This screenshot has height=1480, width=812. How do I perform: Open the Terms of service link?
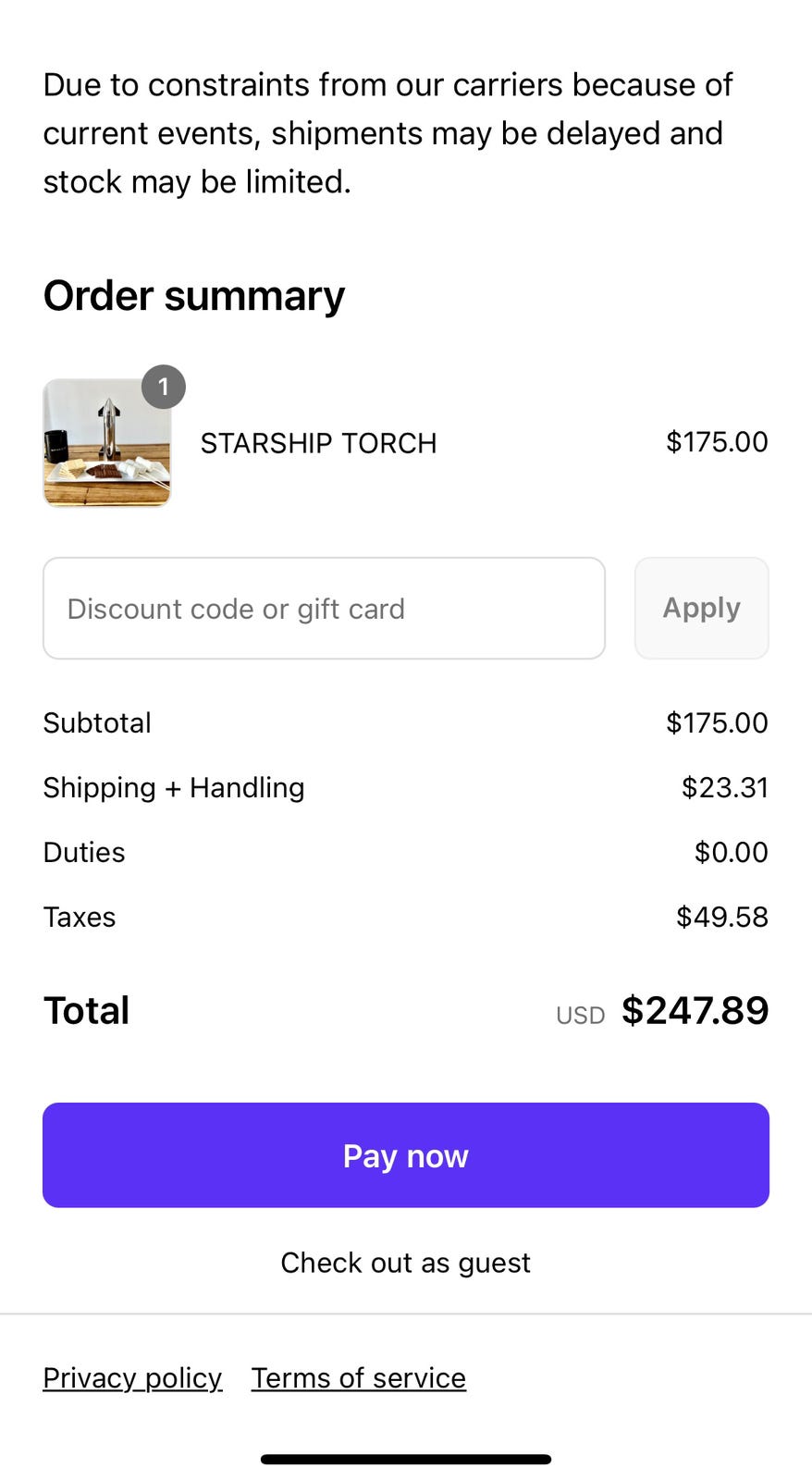click(x=359, y=1378)
